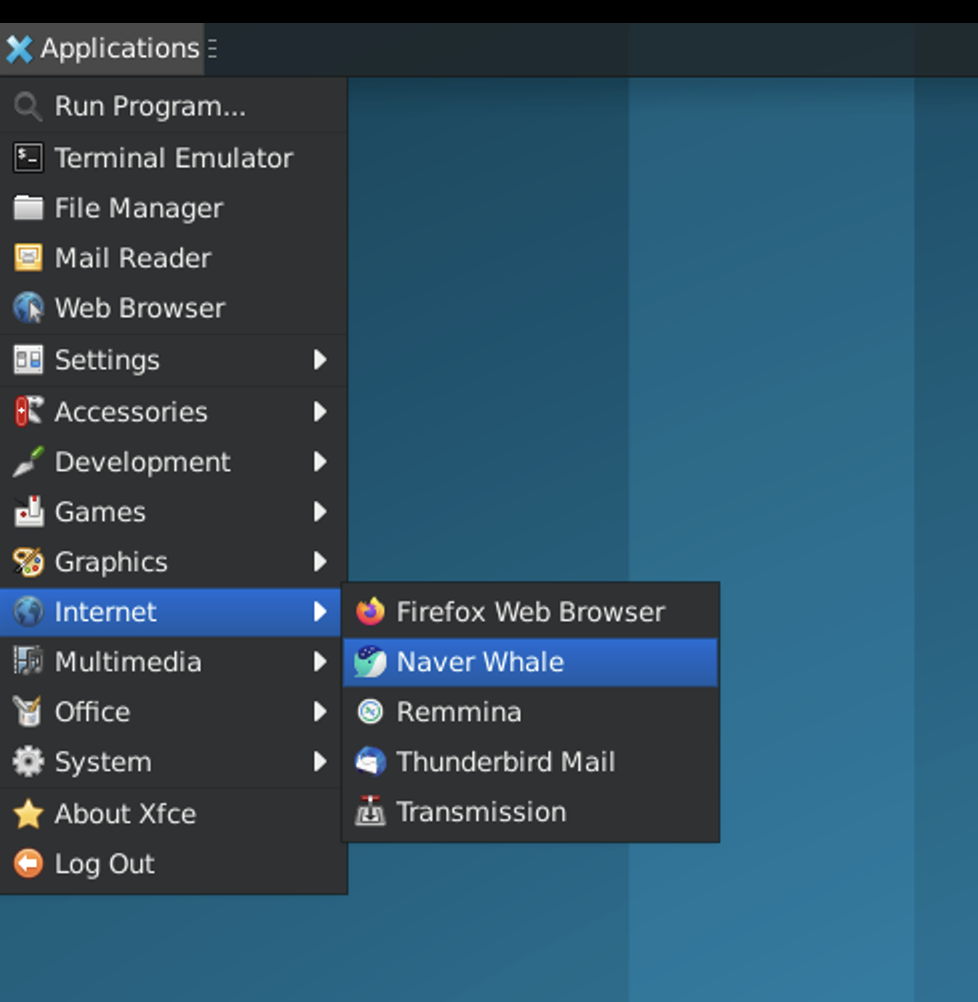Open the Applications menu button
The width and height of the screenshot is (978, 1002).
click(x=102, y=49)
